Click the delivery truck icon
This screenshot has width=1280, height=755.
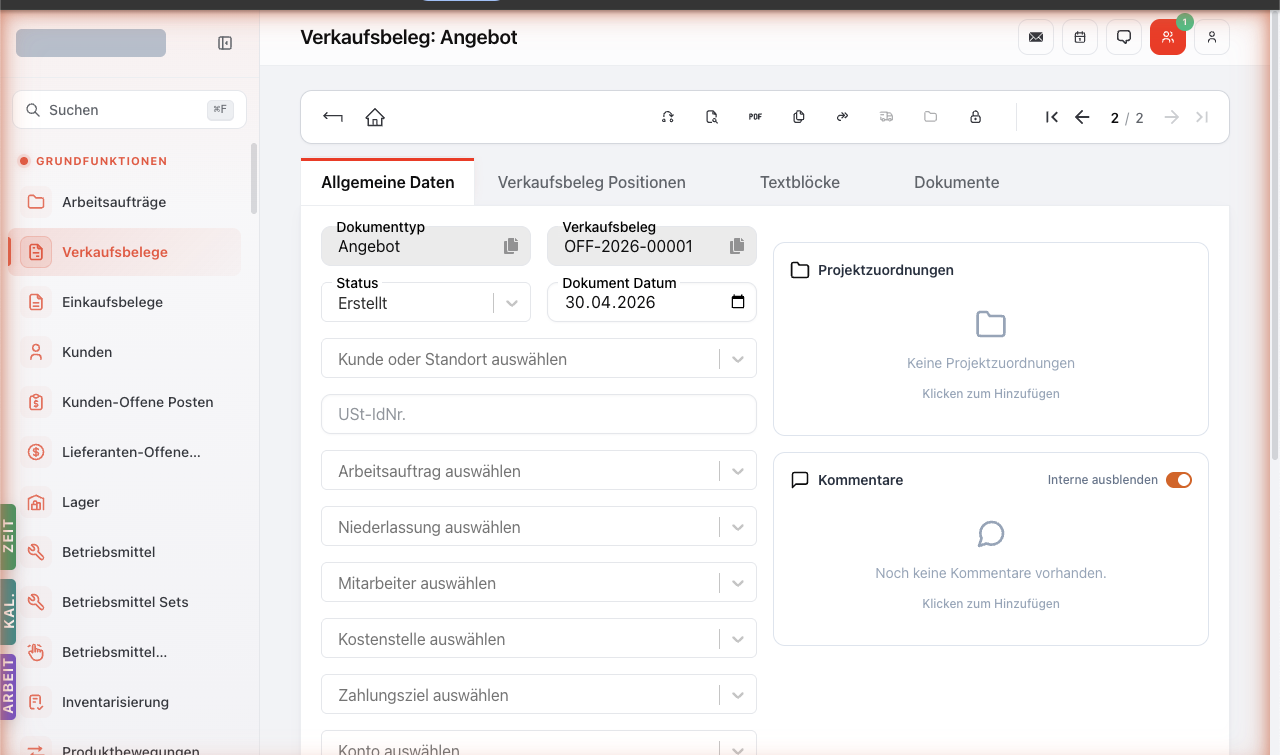pos(886,117)
